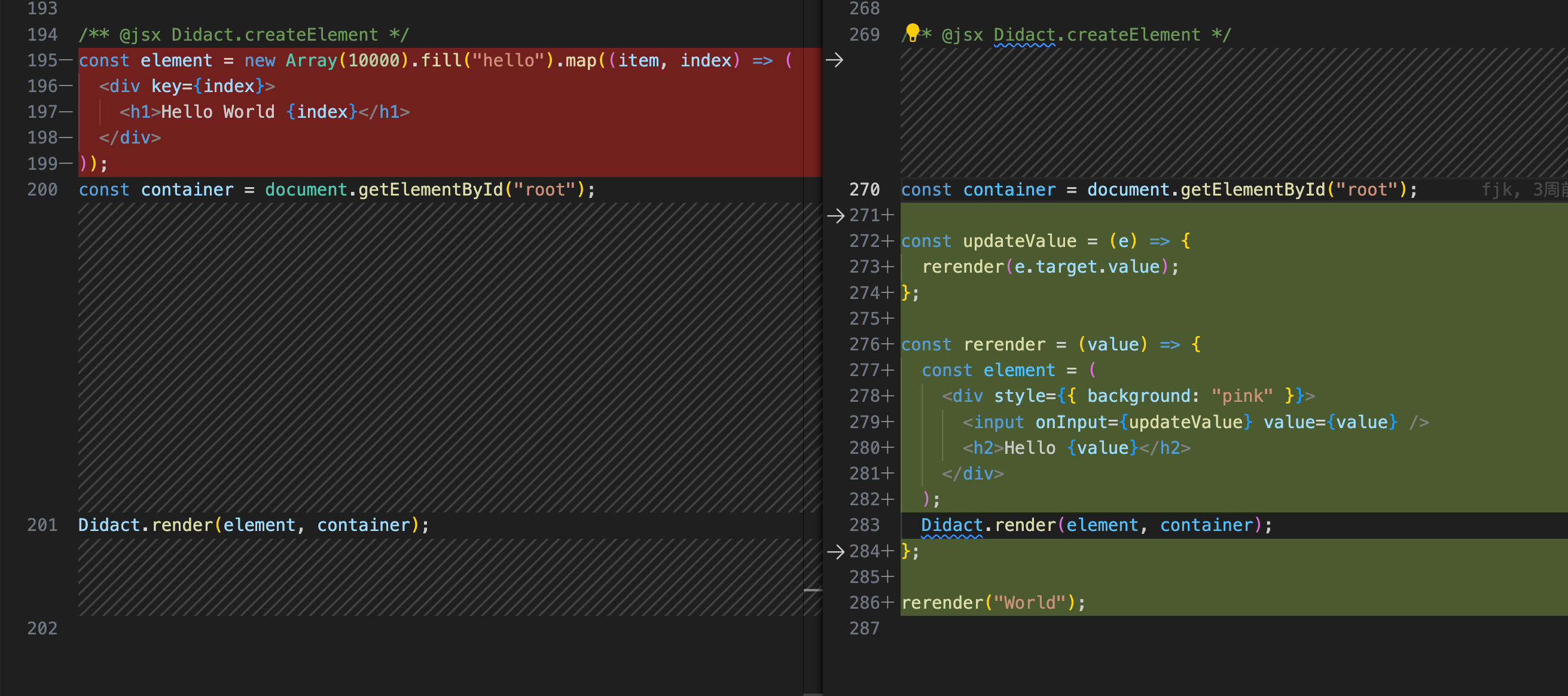The width and height of the screenshot is (1568, 696).
Task: Click the minus marker on line 199
Action: pos(66,164)
